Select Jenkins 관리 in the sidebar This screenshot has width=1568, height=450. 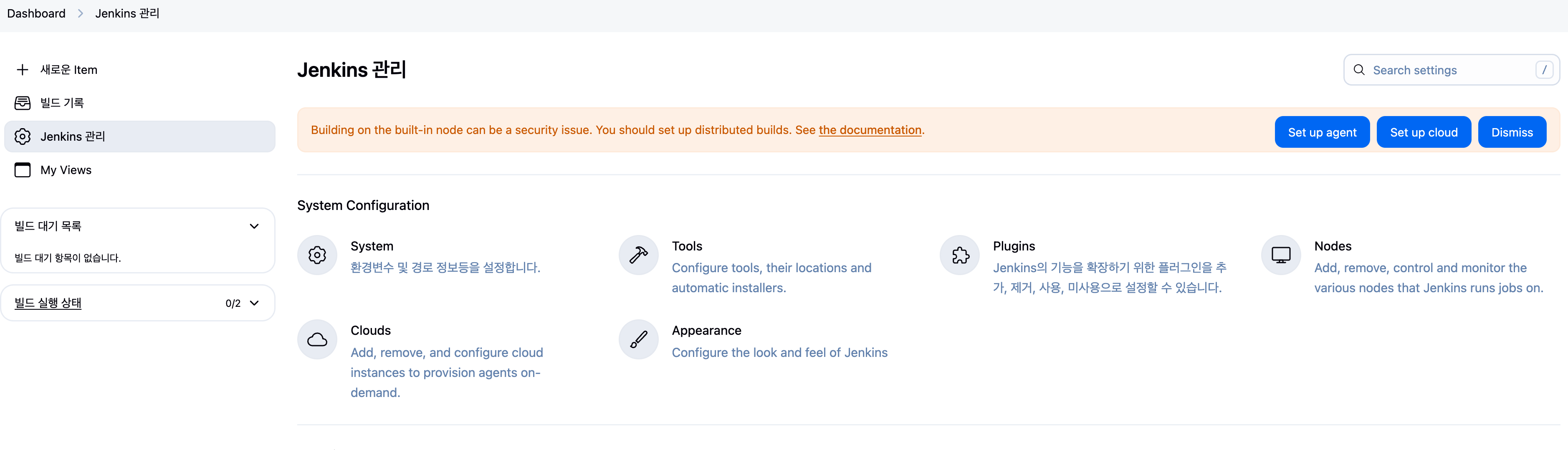pyautogui.click(x=139, y=137)
